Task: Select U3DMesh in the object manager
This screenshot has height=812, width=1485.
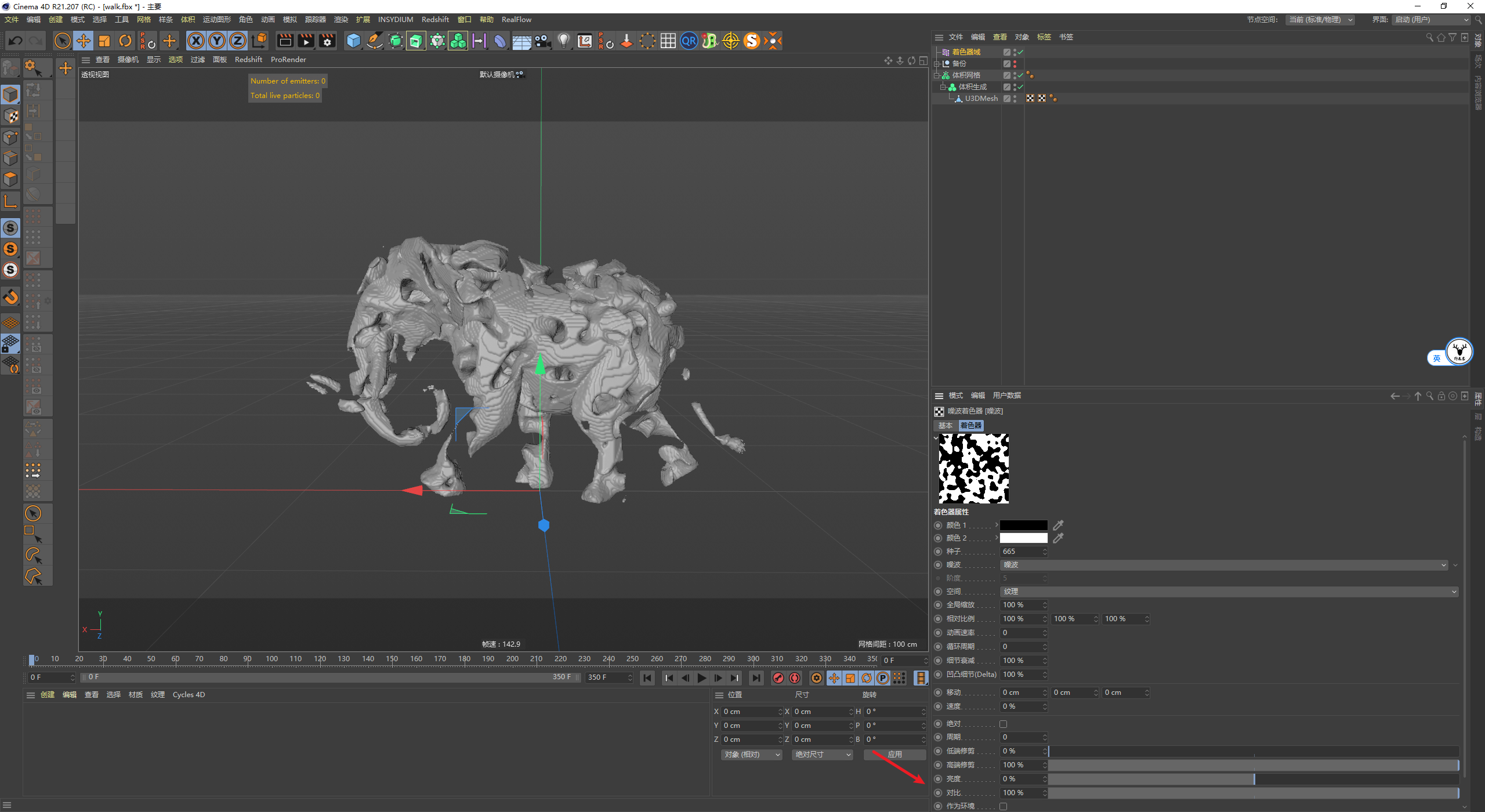Action: tap(981, 99)
